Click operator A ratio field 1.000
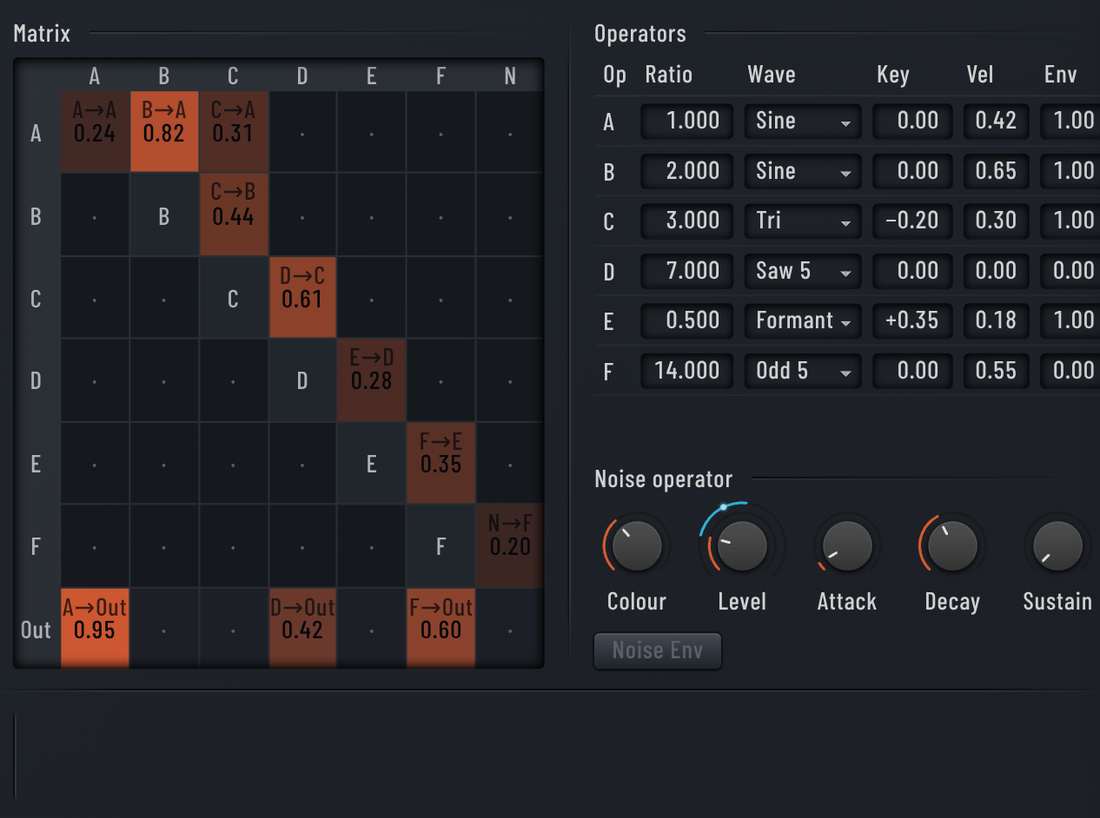This screenshot has width=1100, height=818. coord(687,121)
